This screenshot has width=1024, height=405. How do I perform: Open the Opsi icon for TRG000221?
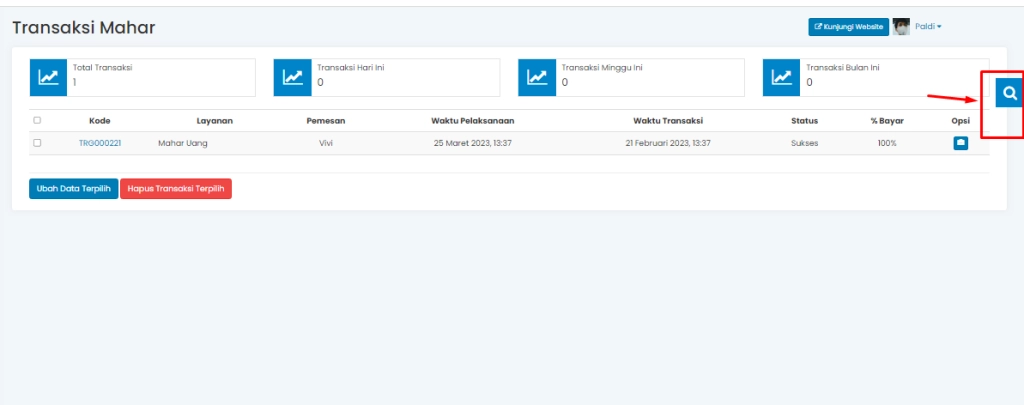960,143
